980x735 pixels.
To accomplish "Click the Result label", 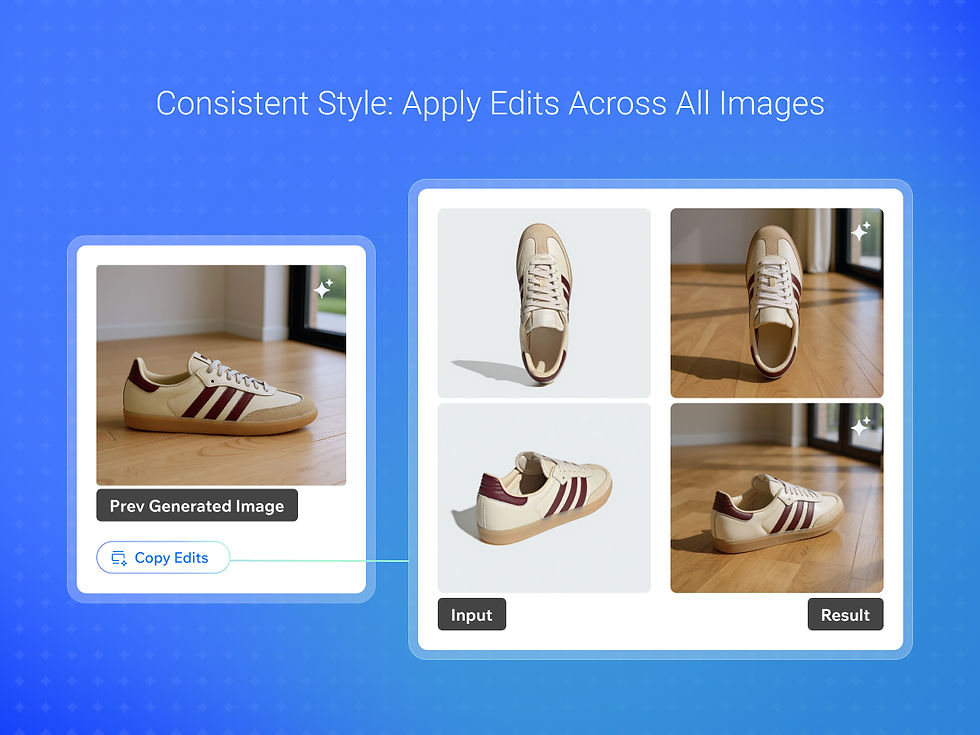I will point(845,615).
